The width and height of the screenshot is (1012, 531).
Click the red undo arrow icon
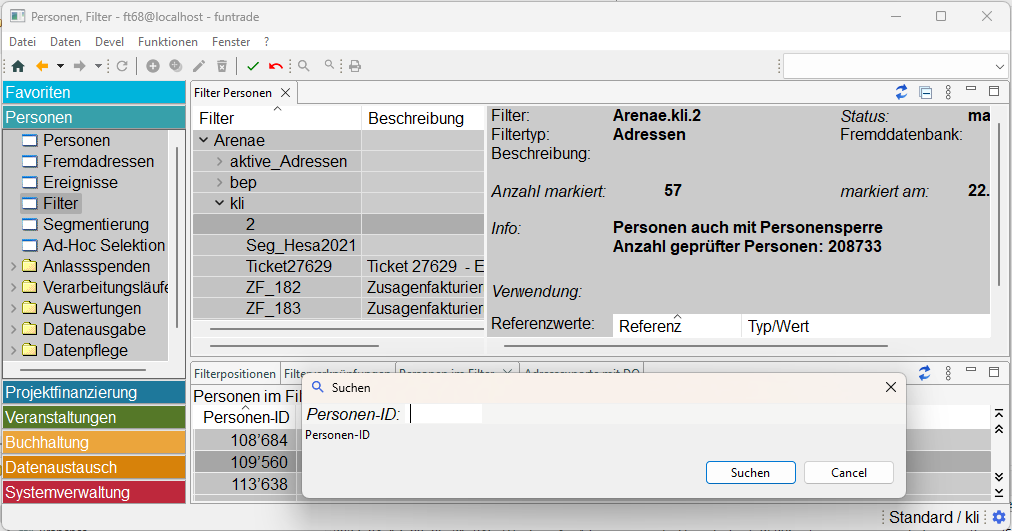[275, 66]
